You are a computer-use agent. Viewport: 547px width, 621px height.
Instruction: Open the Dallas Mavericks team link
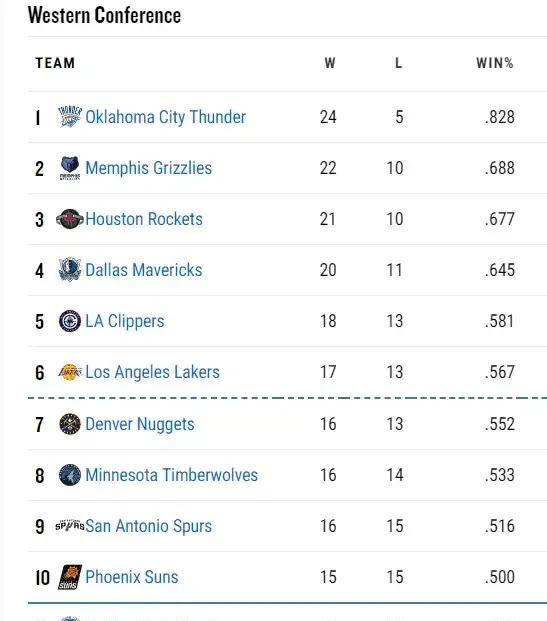click(x=144, y=270)
